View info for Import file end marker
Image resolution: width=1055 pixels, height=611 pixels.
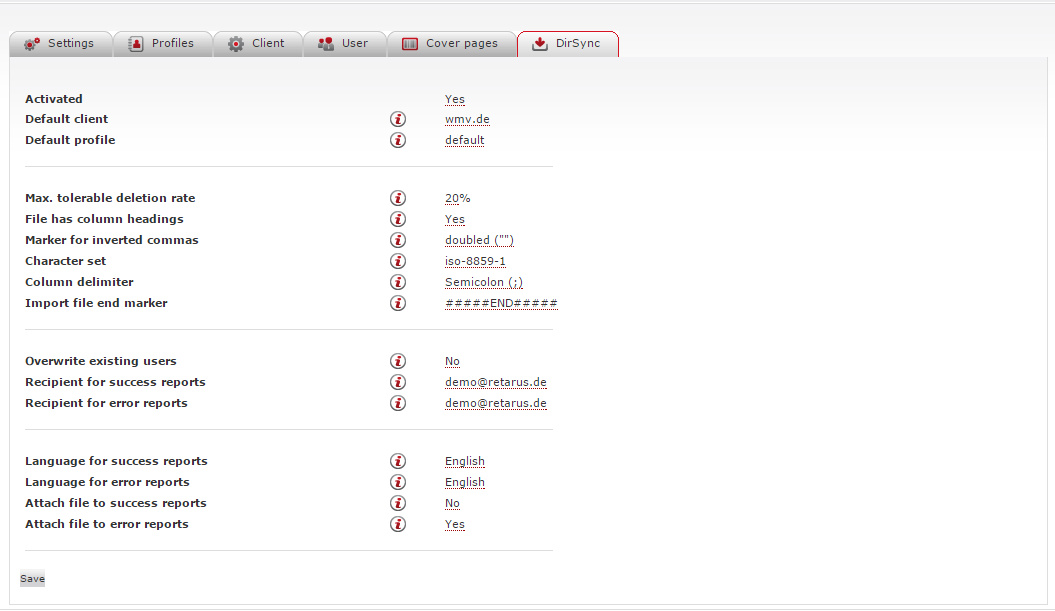coord(398,303)
